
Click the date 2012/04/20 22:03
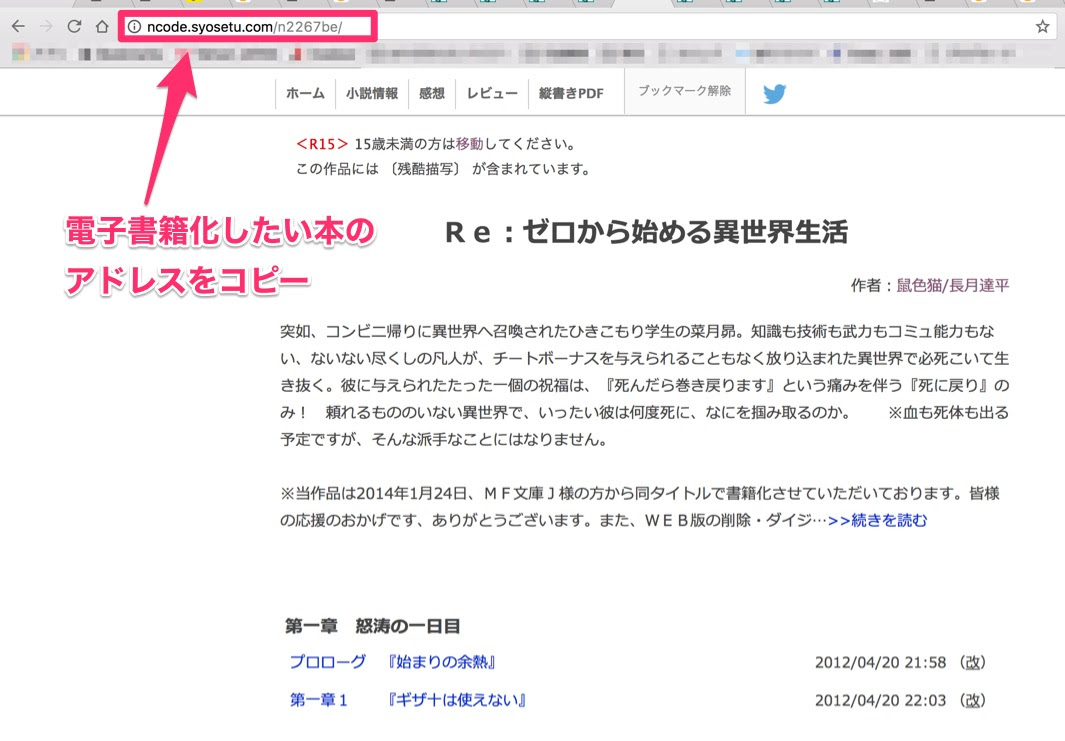[880, 700]
